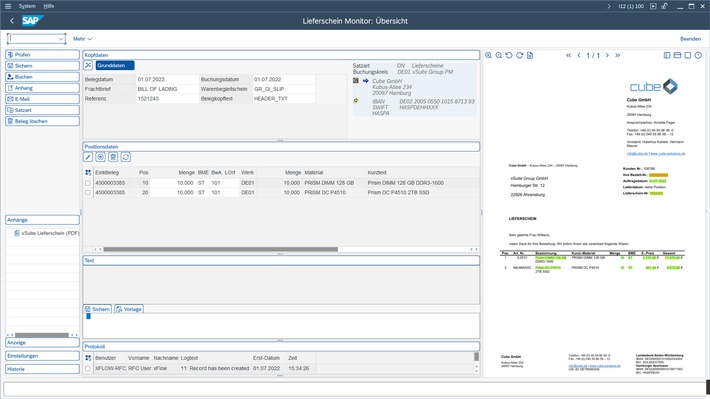This screenshot has width=710, height=399.
Task: Go to the first page of the document
Action: (569, 55)
